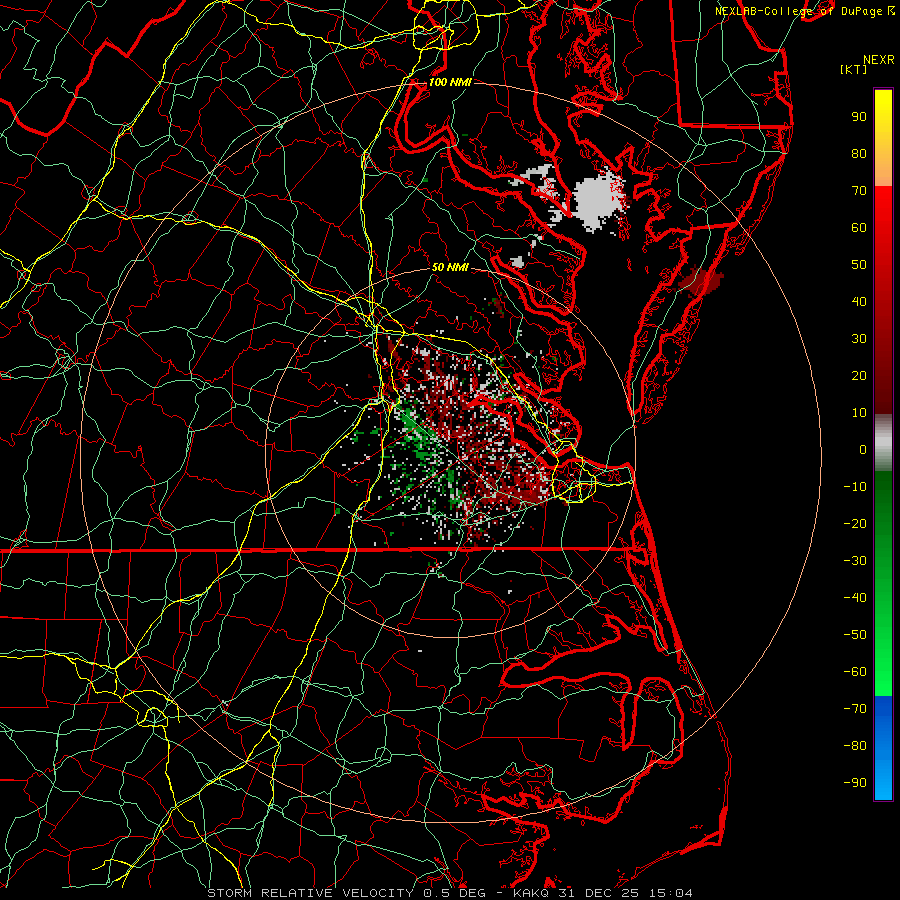The height and width of the screenshot is (900, 900).
Task: Click the "STORM RELATIVE VELOCITY 0.5 DEG" caption
Action: click(x=346, y=893)
